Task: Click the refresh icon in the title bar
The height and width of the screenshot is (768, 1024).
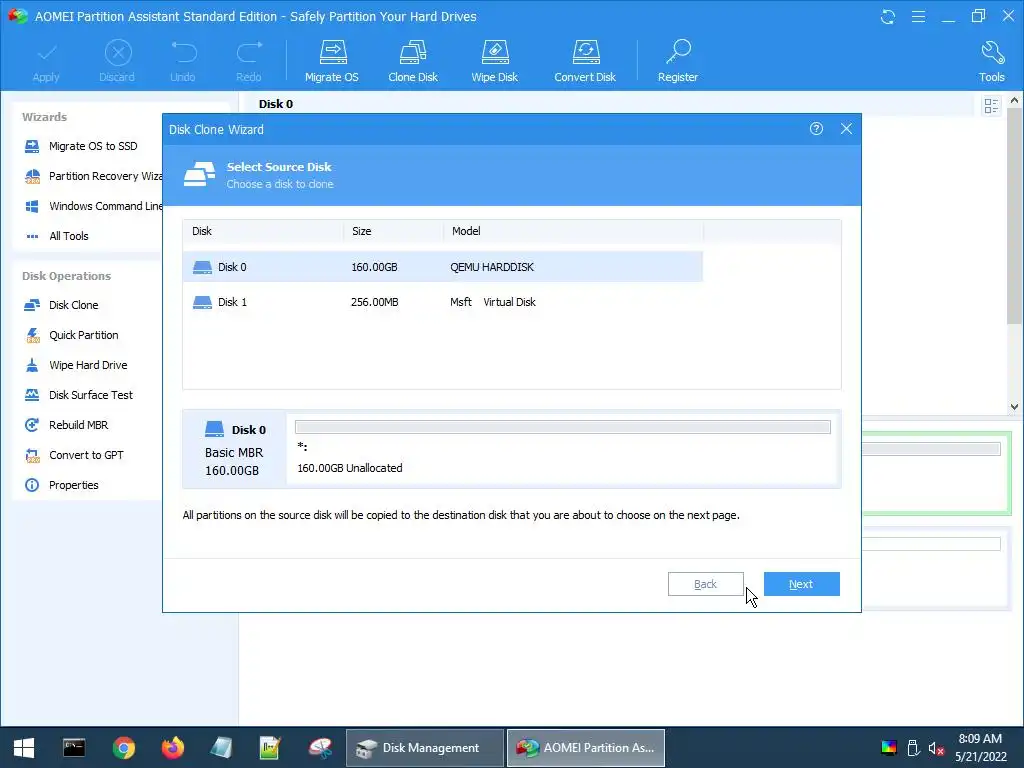Action: pos(888,16)
